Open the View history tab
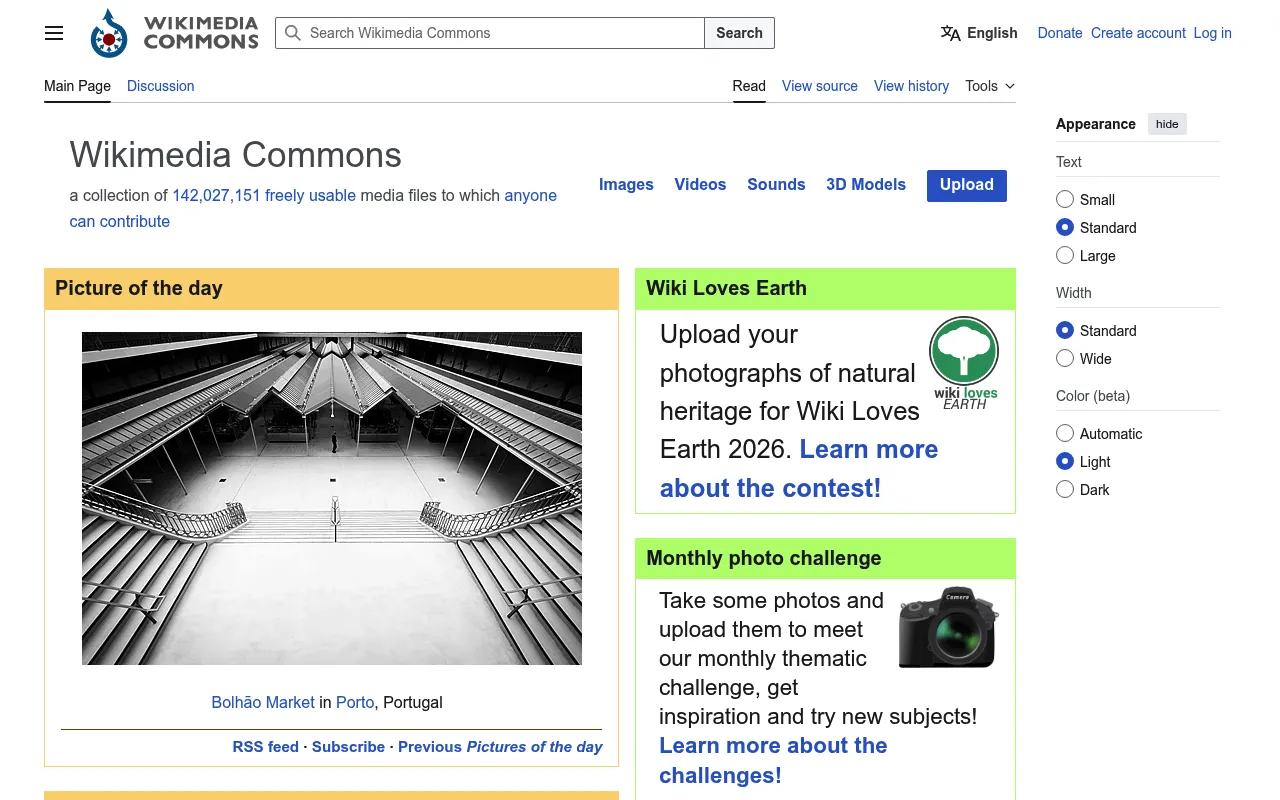This screenshot has height=800, width=1280. [911, 86]
